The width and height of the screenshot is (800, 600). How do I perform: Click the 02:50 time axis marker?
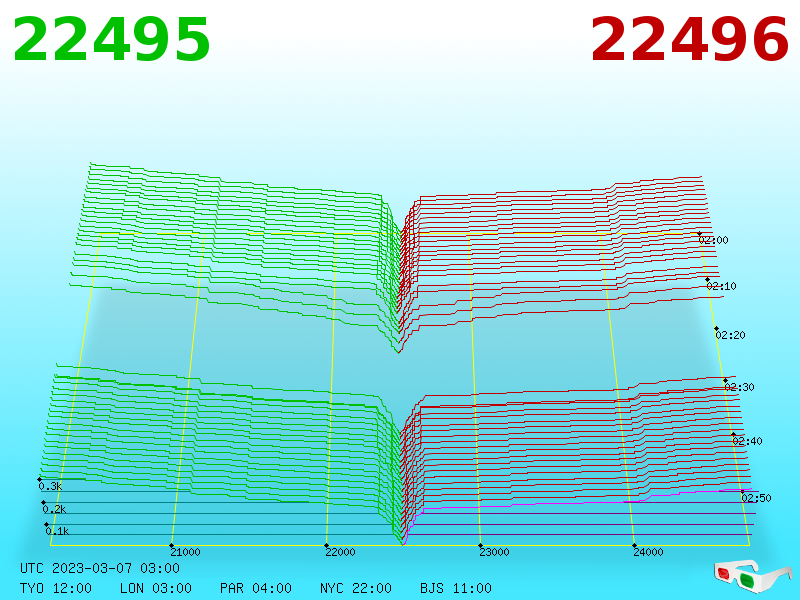coord(757,498)
